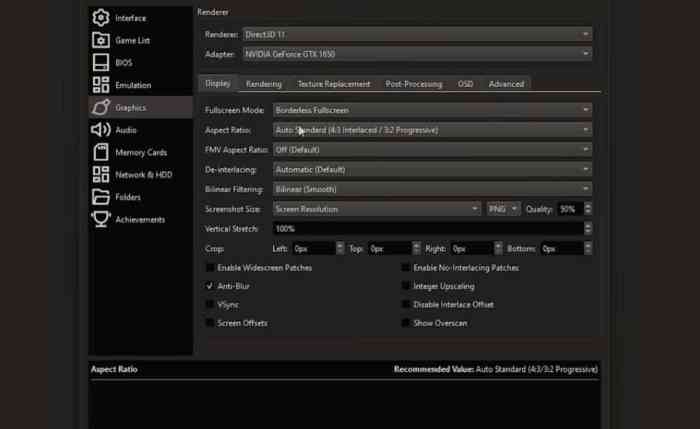Enable Widescreen Patches checkbox
Viewport: 700px width, 429px height.
pos(209,267)
